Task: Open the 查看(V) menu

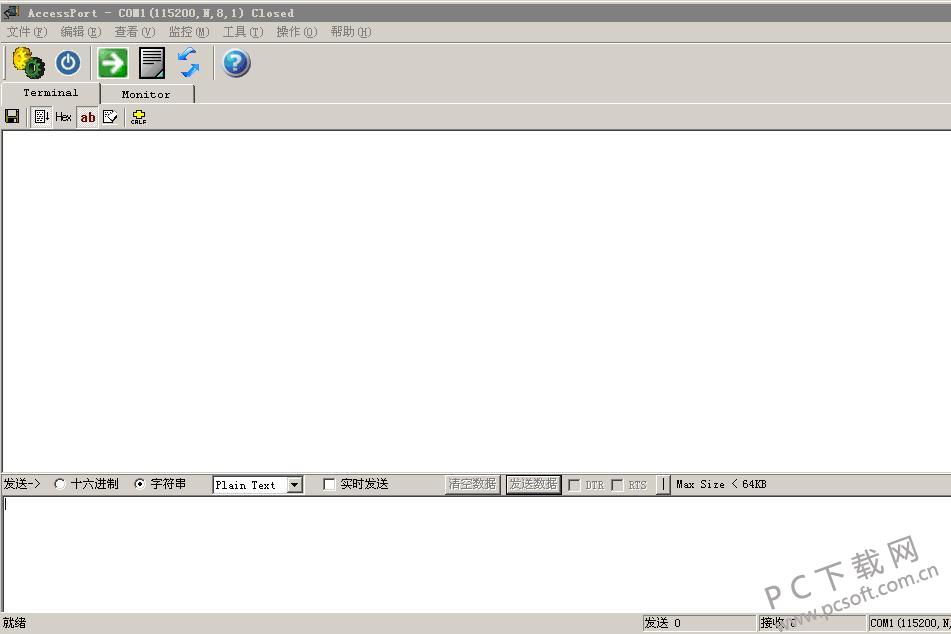Action: (135, 32)
